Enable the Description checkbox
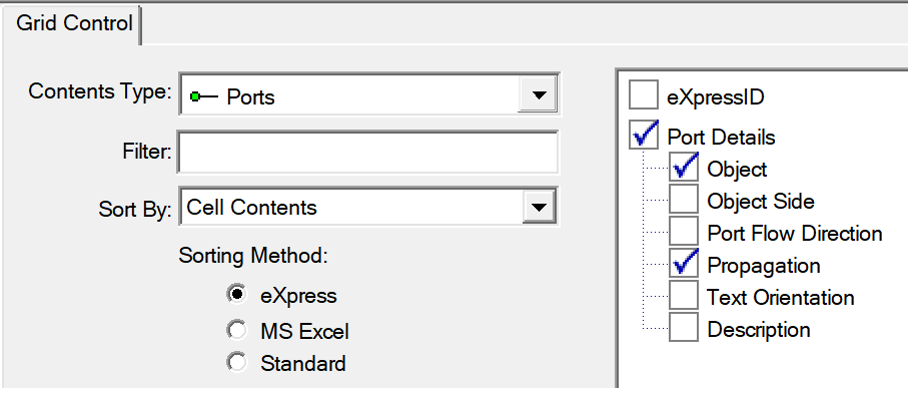908x397 pixels. (684, 328)
